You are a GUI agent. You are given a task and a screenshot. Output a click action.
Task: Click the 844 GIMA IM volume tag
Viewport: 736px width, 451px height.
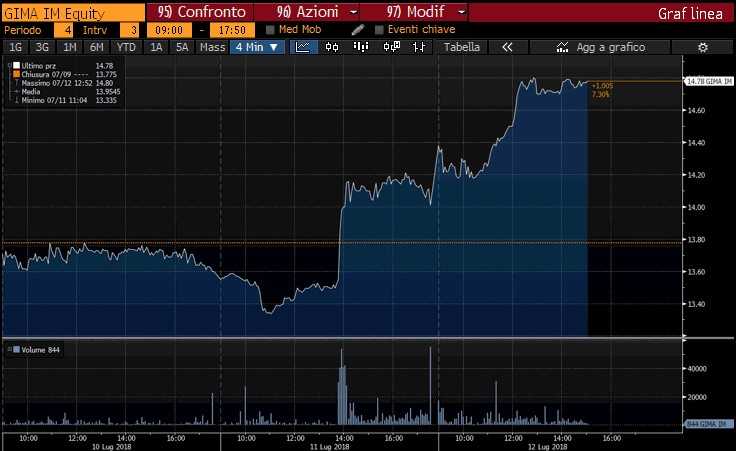click(x=709, y=424)
